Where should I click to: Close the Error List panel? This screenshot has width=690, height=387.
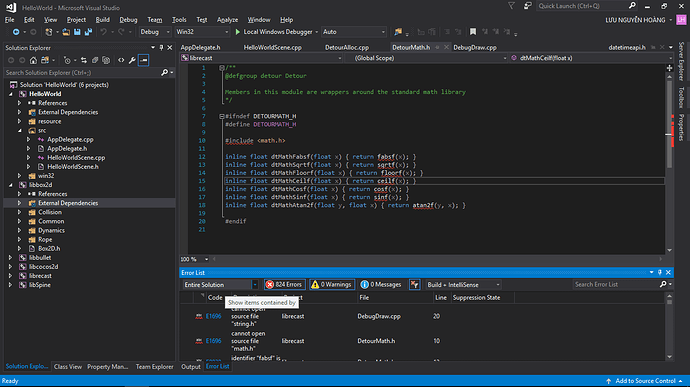pos(668,273)
